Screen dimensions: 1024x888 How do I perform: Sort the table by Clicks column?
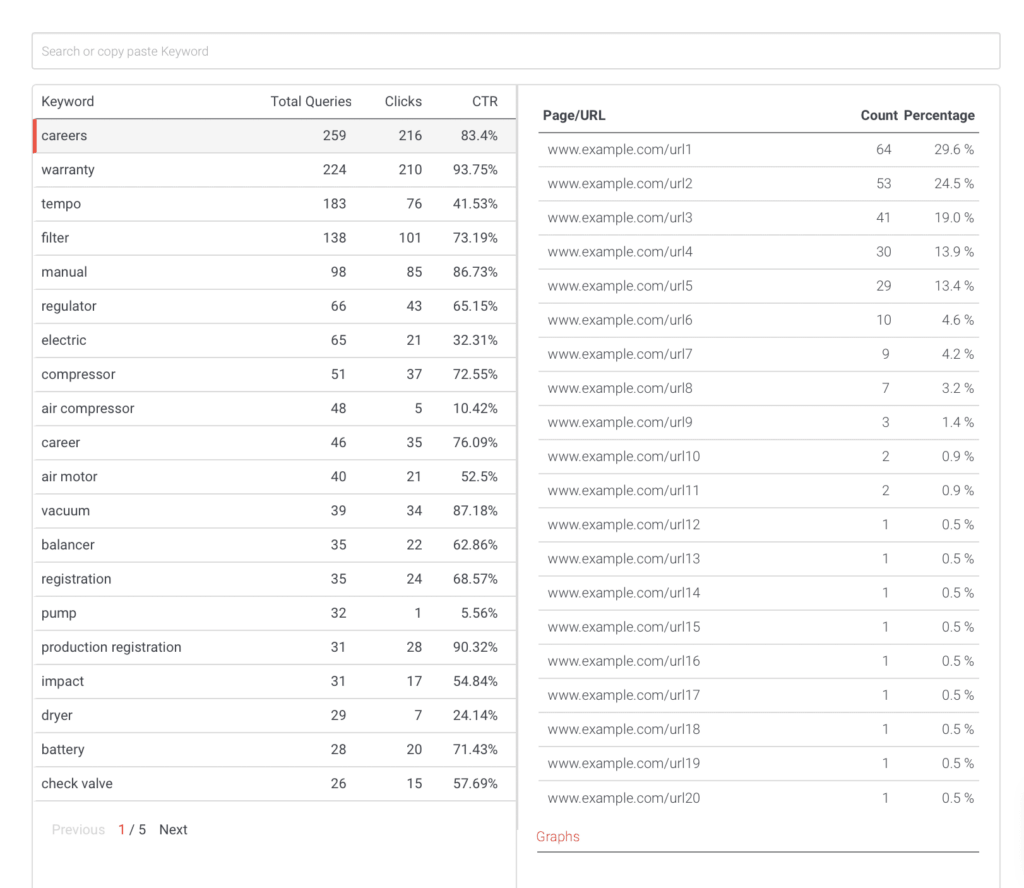(403, 101)
